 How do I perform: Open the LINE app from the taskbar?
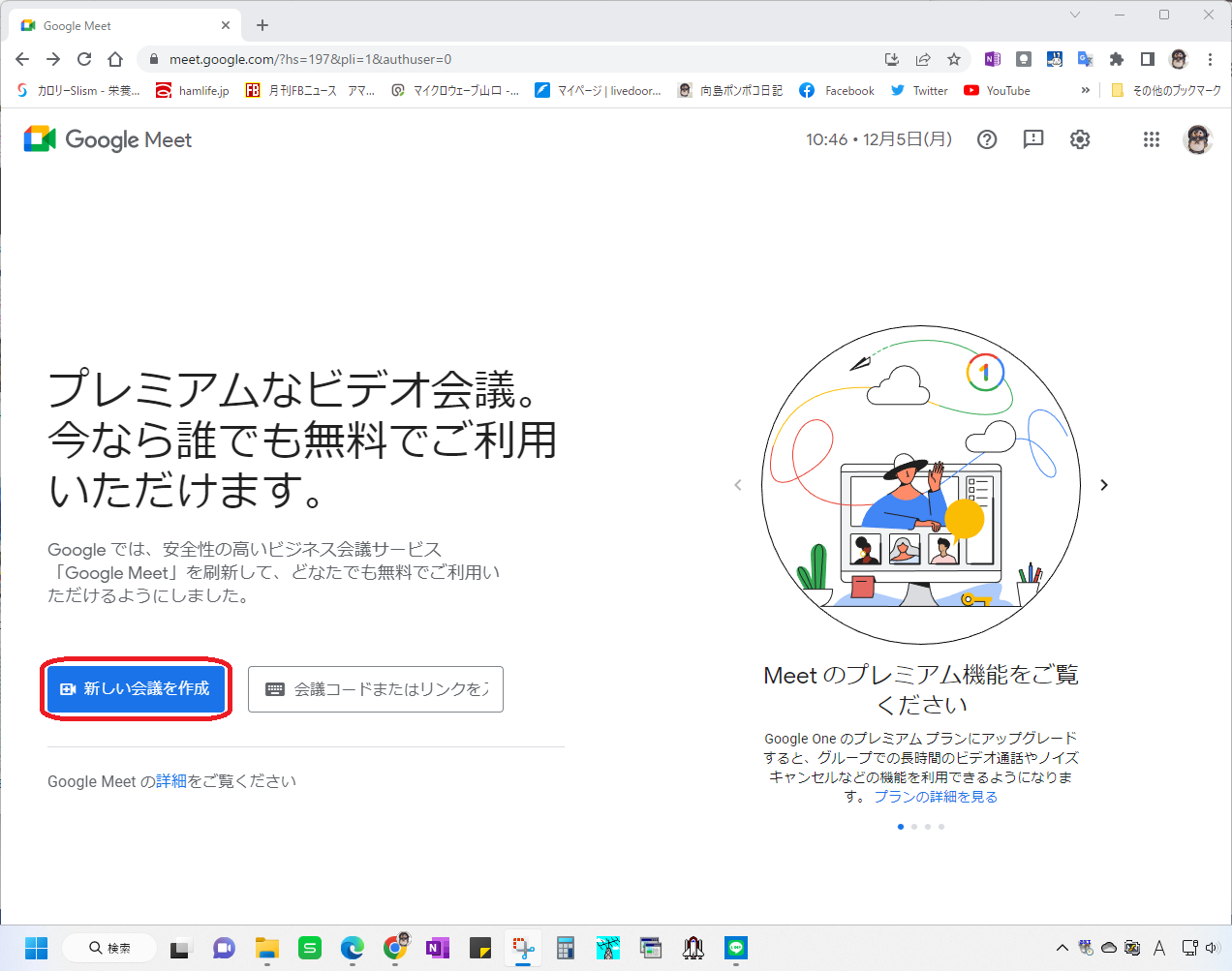point(736,948)
